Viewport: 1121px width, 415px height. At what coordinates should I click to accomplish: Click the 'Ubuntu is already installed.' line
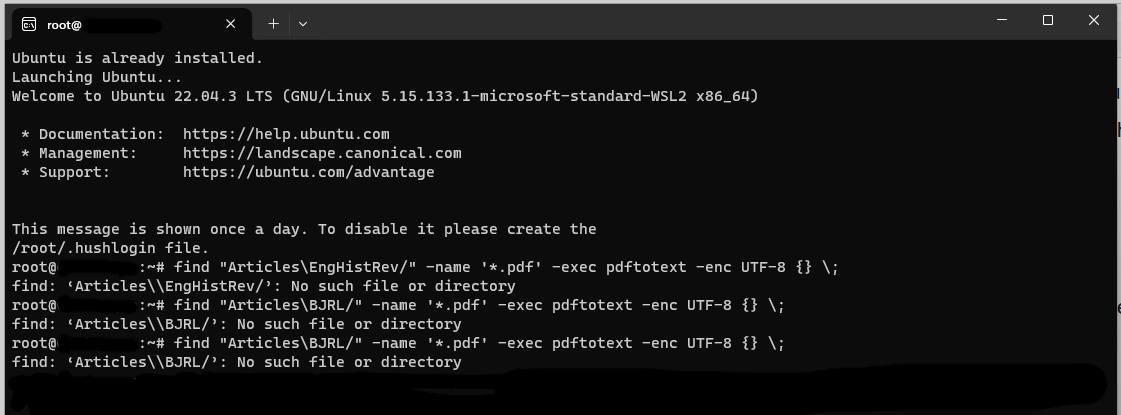point(137,58)
